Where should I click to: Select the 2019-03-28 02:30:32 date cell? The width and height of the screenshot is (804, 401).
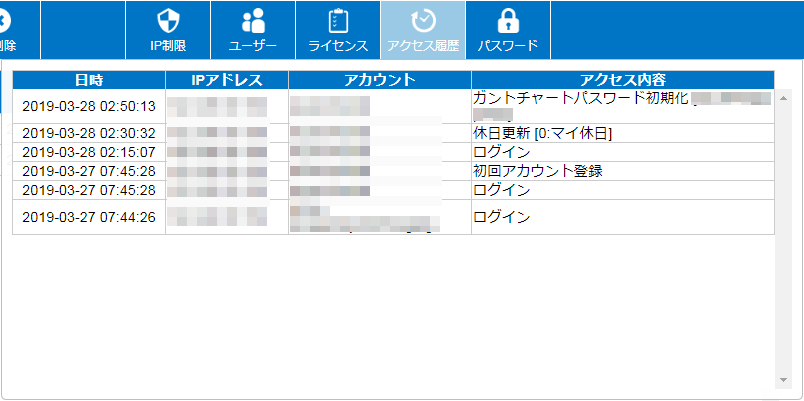[x=89, y=133]
